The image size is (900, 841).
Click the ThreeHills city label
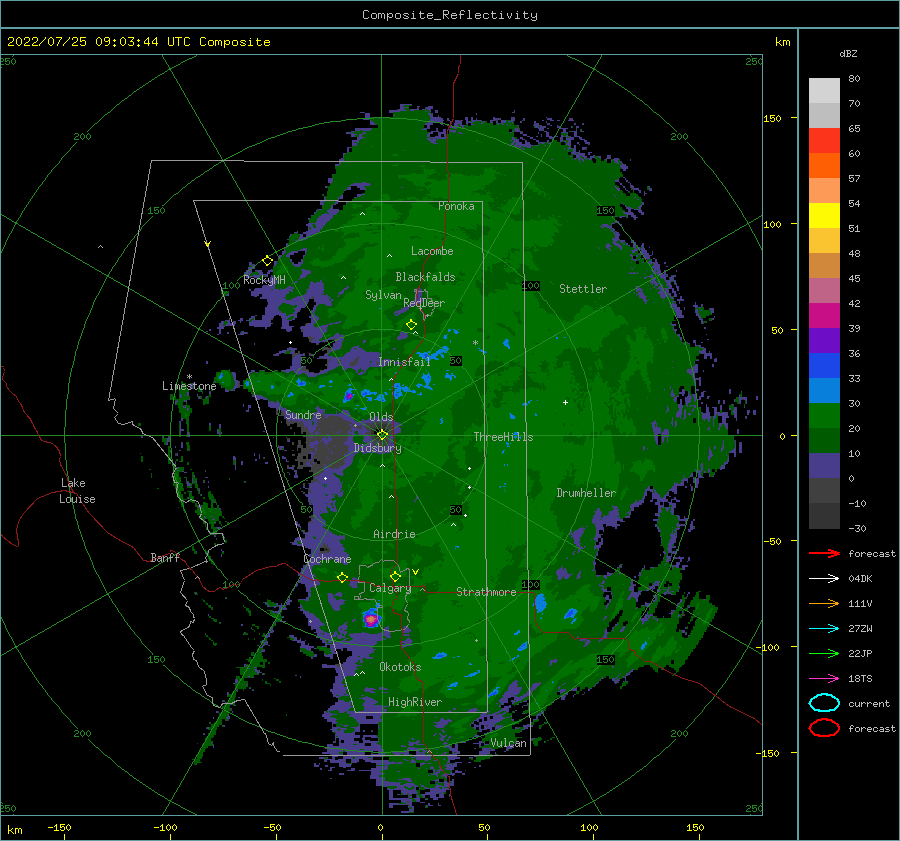coord(503,437)
